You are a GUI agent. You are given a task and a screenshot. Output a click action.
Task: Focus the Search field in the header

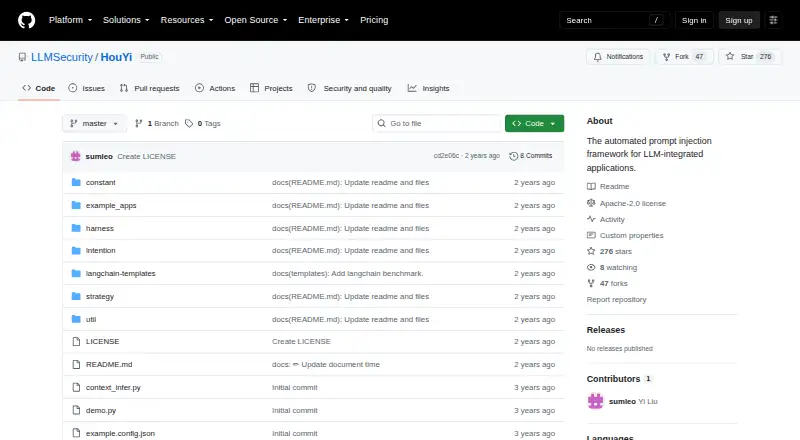pos(614,20)
